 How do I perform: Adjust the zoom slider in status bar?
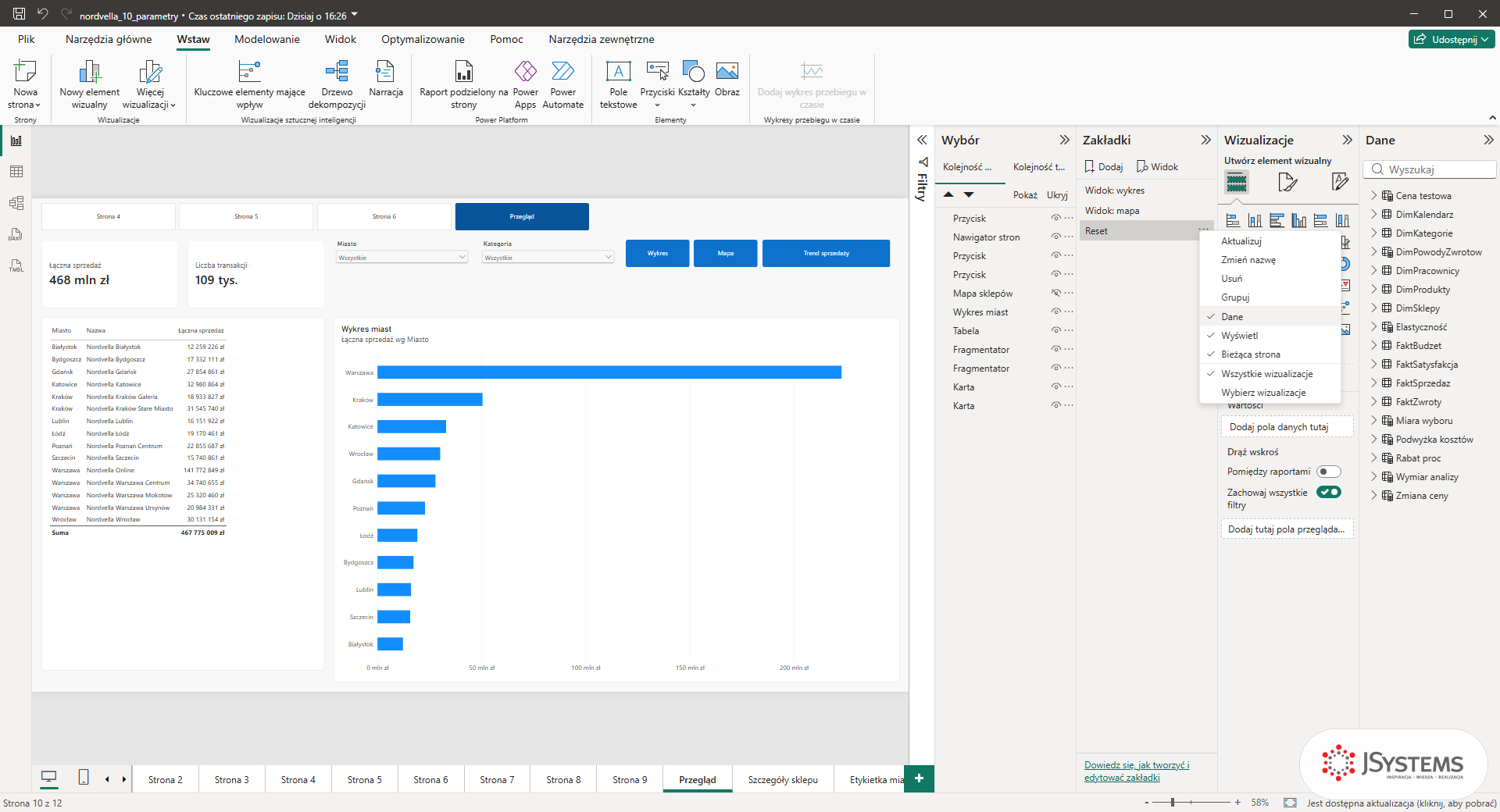coord(1173,803)
